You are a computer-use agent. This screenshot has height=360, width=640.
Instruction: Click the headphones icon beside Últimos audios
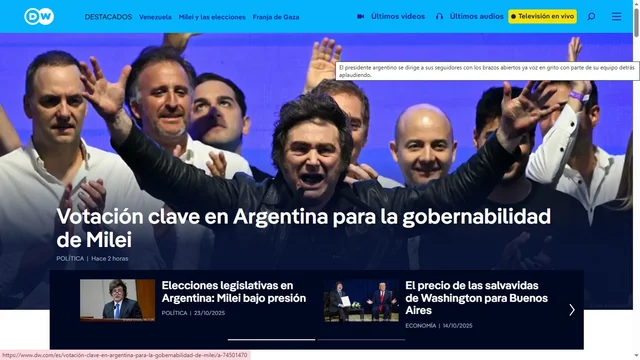439,17
